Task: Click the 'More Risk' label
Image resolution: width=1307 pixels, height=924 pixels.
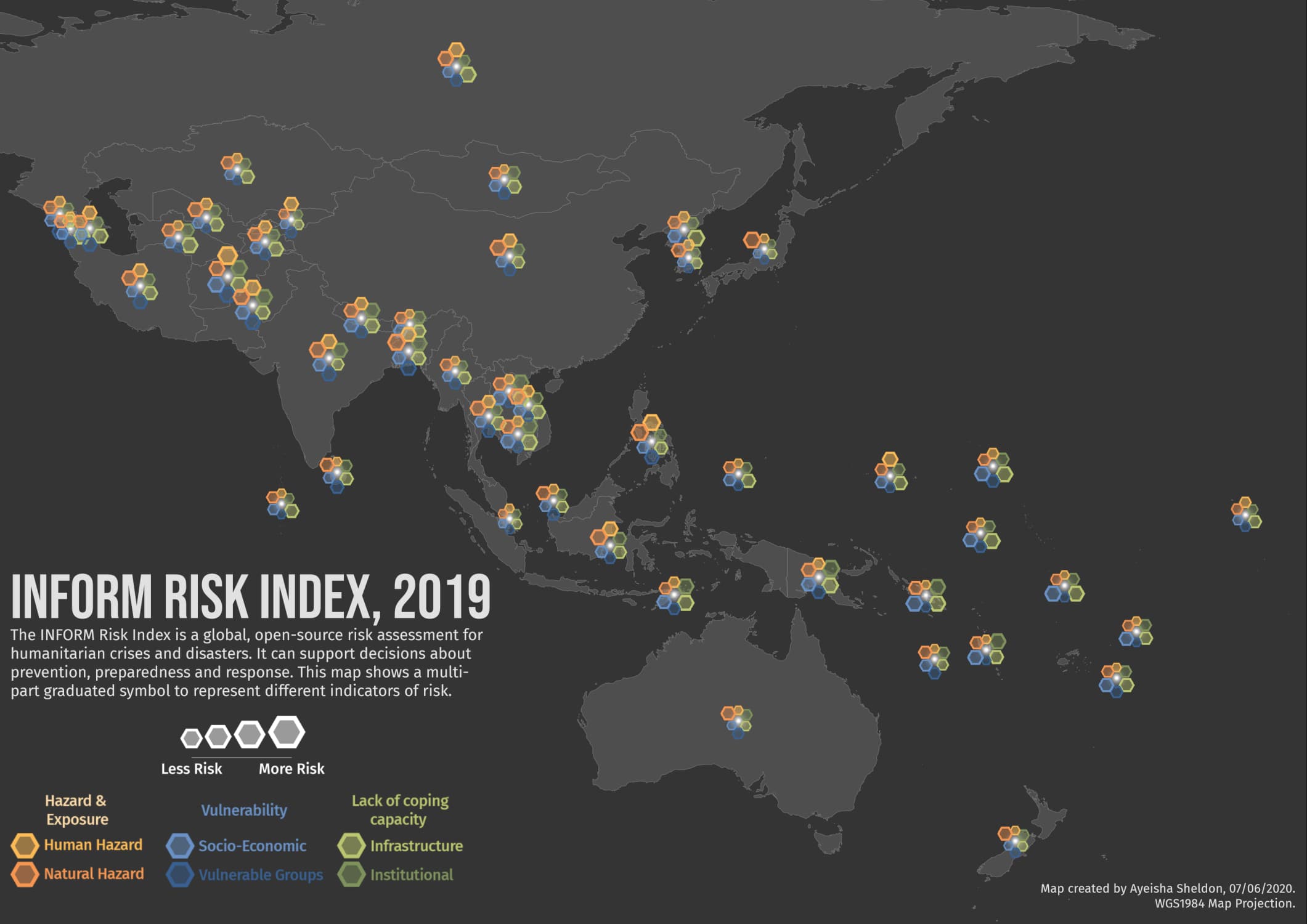Action: tap(291, 769)
